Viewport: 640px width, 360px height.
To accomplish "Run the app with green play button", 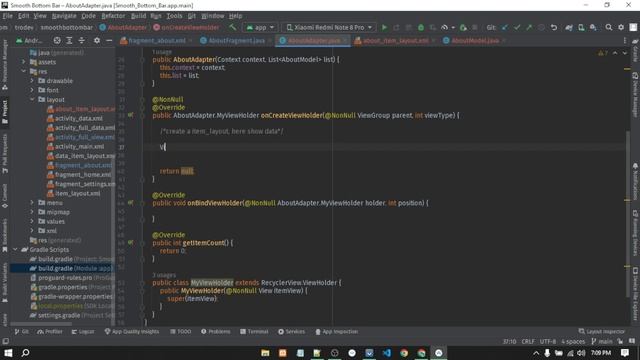I will coord(384,27).
